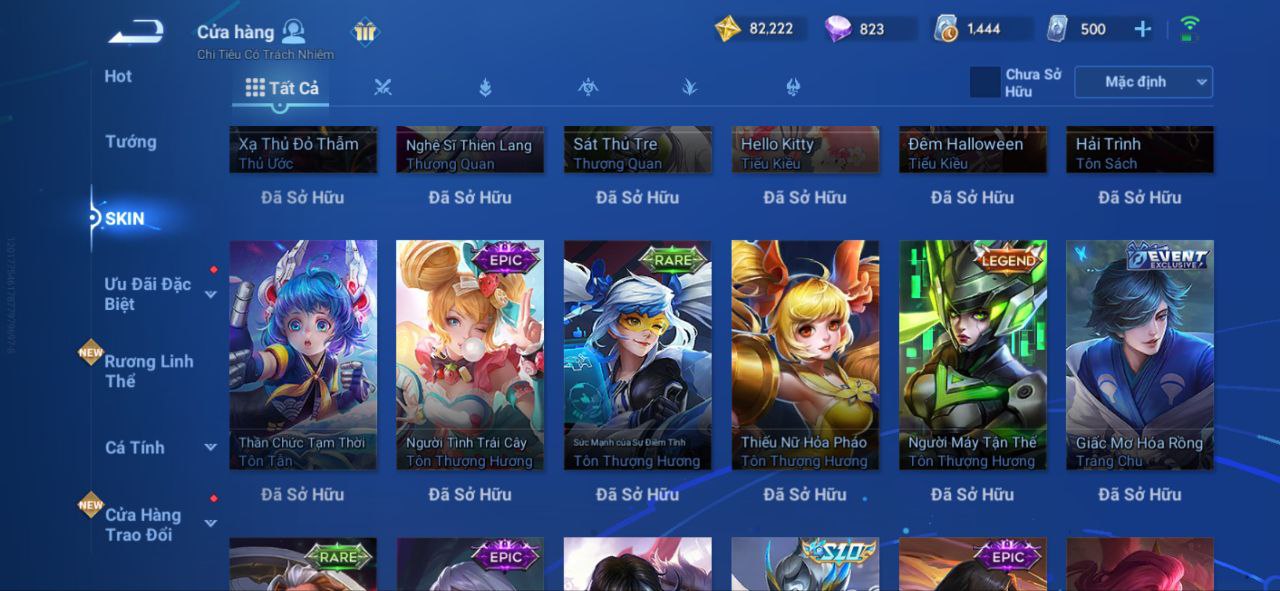This screenshot has height=591, width=1280.
Task: Toggle the Chưa Sở Hữu checkbox
Action: pyautogui.click(x=985, y=82)
